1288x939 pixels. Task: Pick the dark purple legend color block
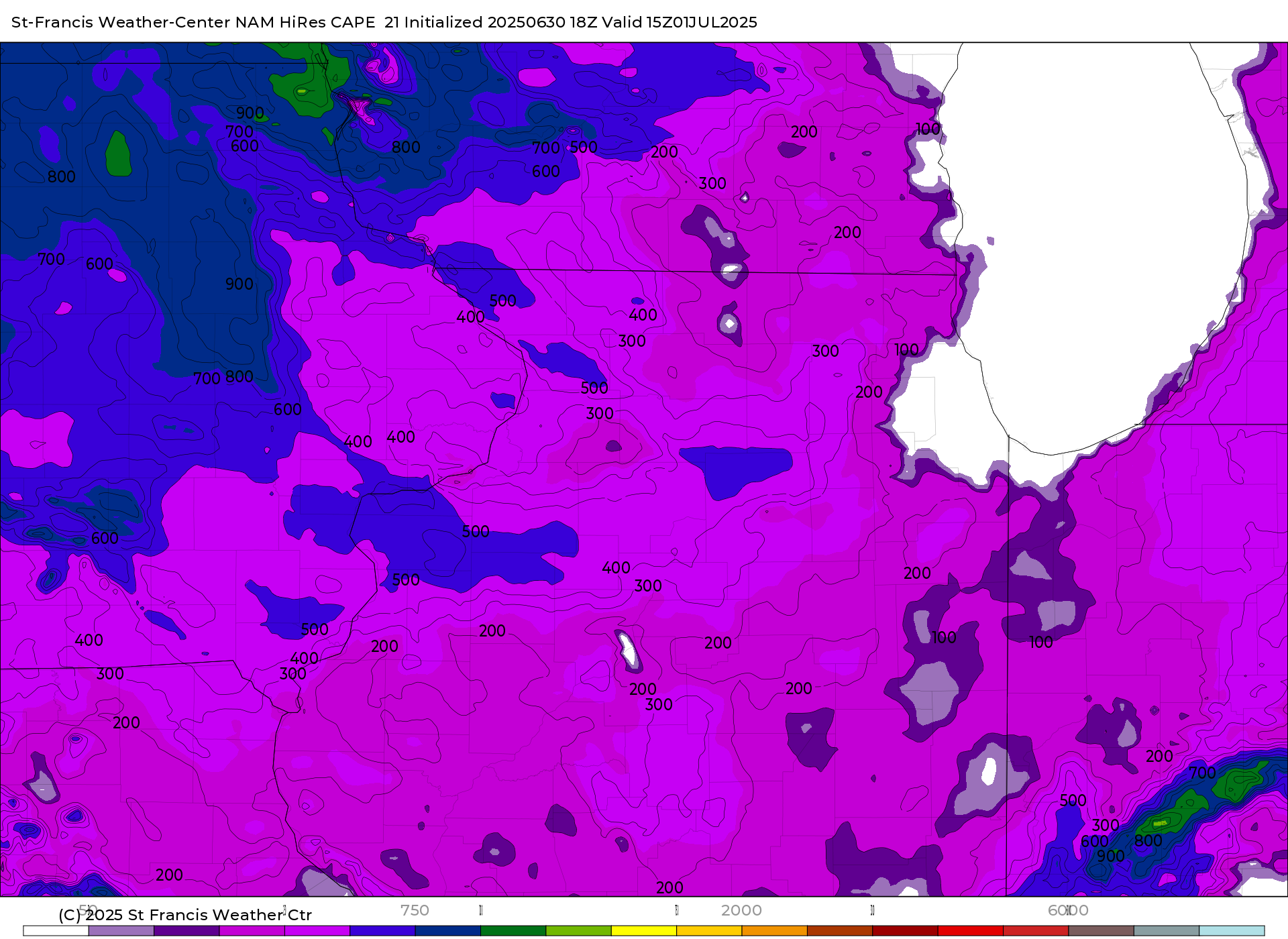[186, 930]
